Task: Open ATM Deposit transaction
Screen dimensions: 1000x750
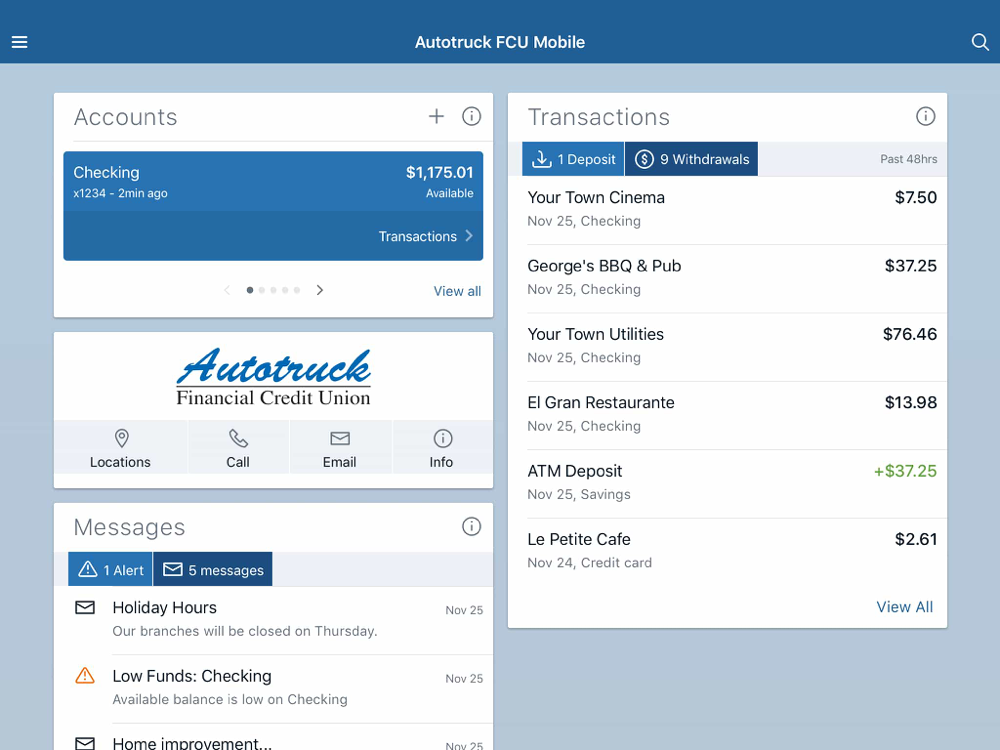Action: (x=732, y=483)
